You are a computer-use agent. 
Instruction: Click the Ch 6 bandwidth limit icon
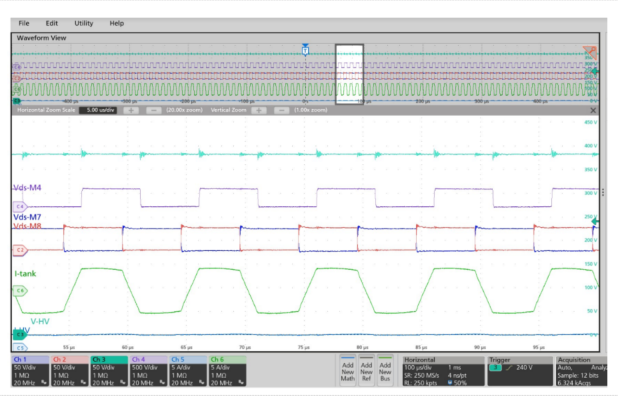coord(241,382)
